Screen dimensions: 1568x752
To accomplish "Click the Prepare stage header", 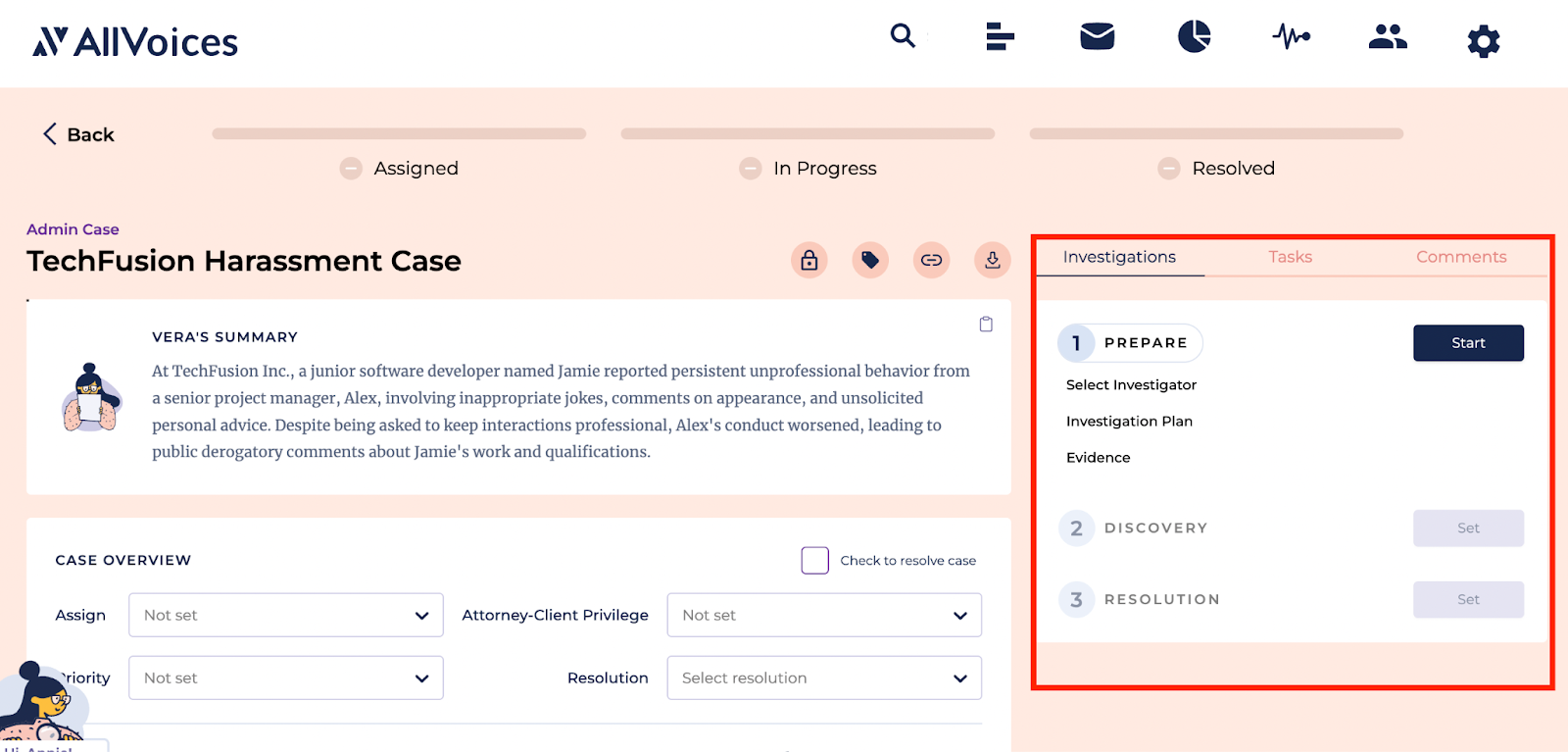I will click(1130, 343).
